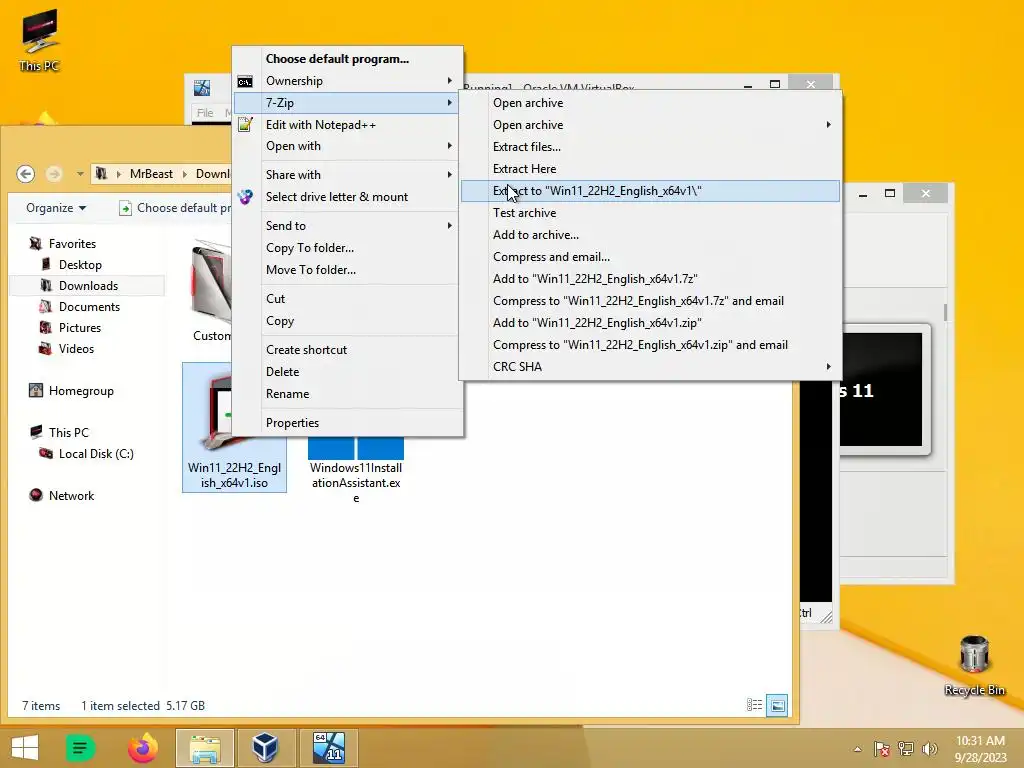Open the Recycle Bin desktop icon
Viewport: 1024px width, 768px height.
(974, 665)
